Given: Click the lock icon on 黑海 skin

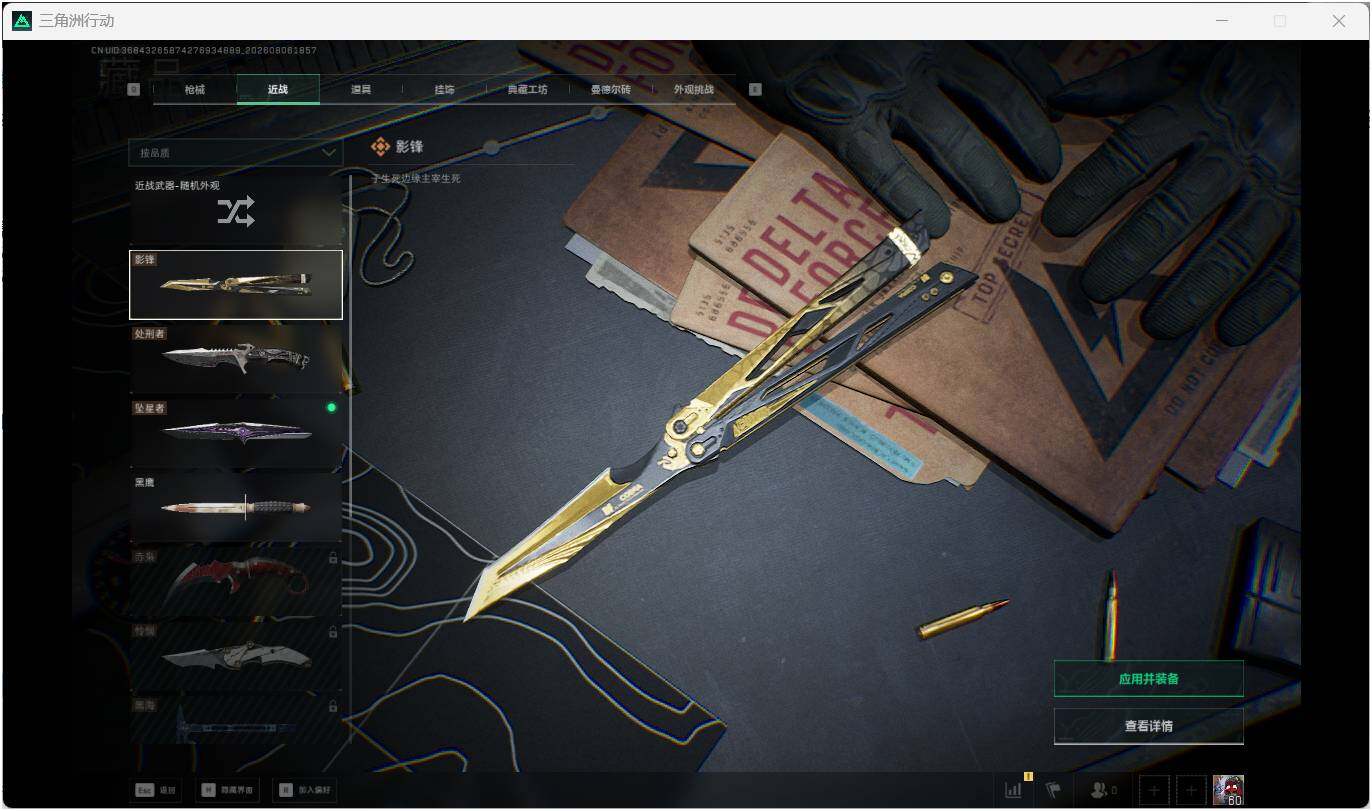Looking at the screenshot, I should (x=333, y=706).
